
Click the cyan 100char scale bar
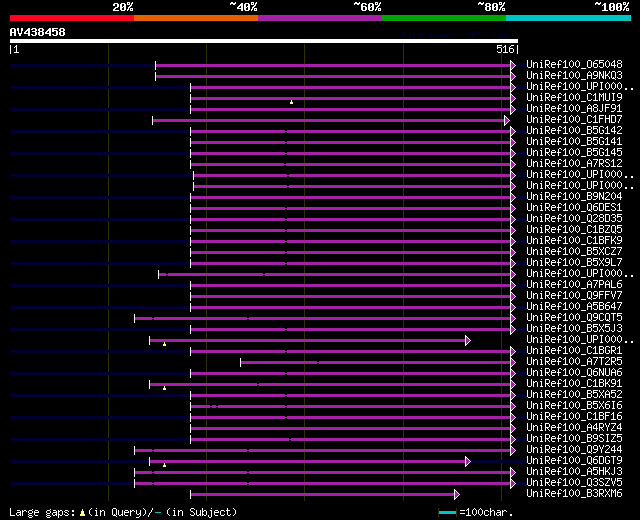pos(447,513)
